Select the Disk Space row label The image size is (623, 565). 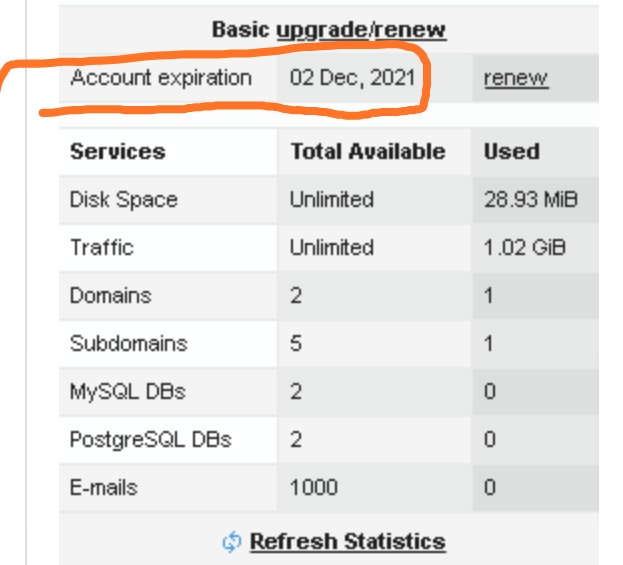pyautogui.click(x=123, y=200)
